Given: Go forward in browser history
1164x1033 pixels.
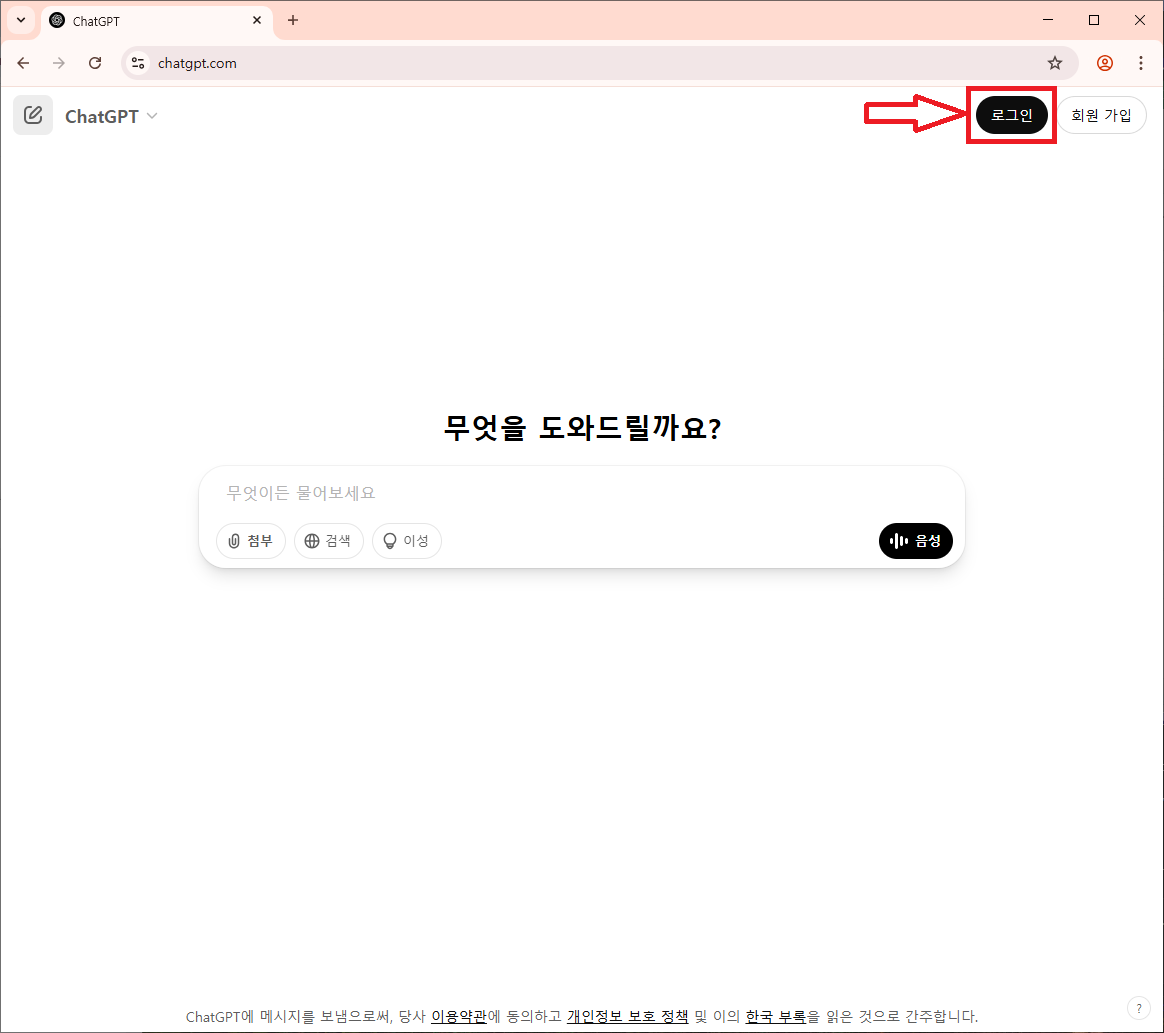Looking at the screenshot, I should click(x=59, y=63).
